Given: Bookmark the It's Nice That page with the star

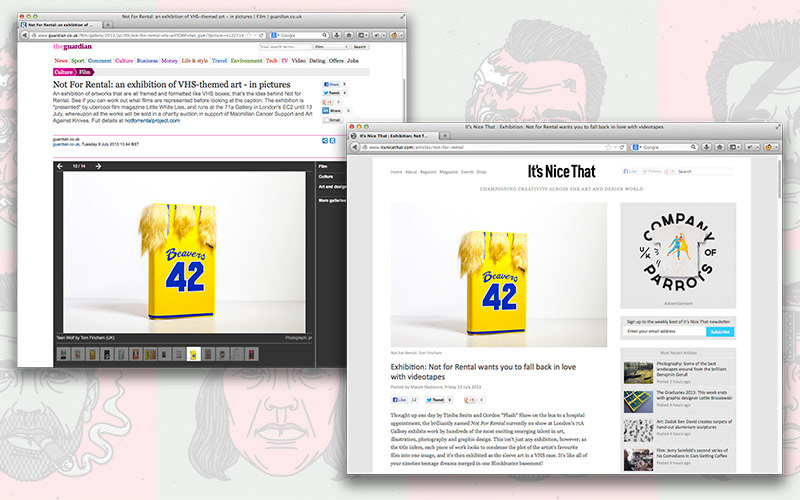Looking at the screenshot, I should [x=608, y=147].
